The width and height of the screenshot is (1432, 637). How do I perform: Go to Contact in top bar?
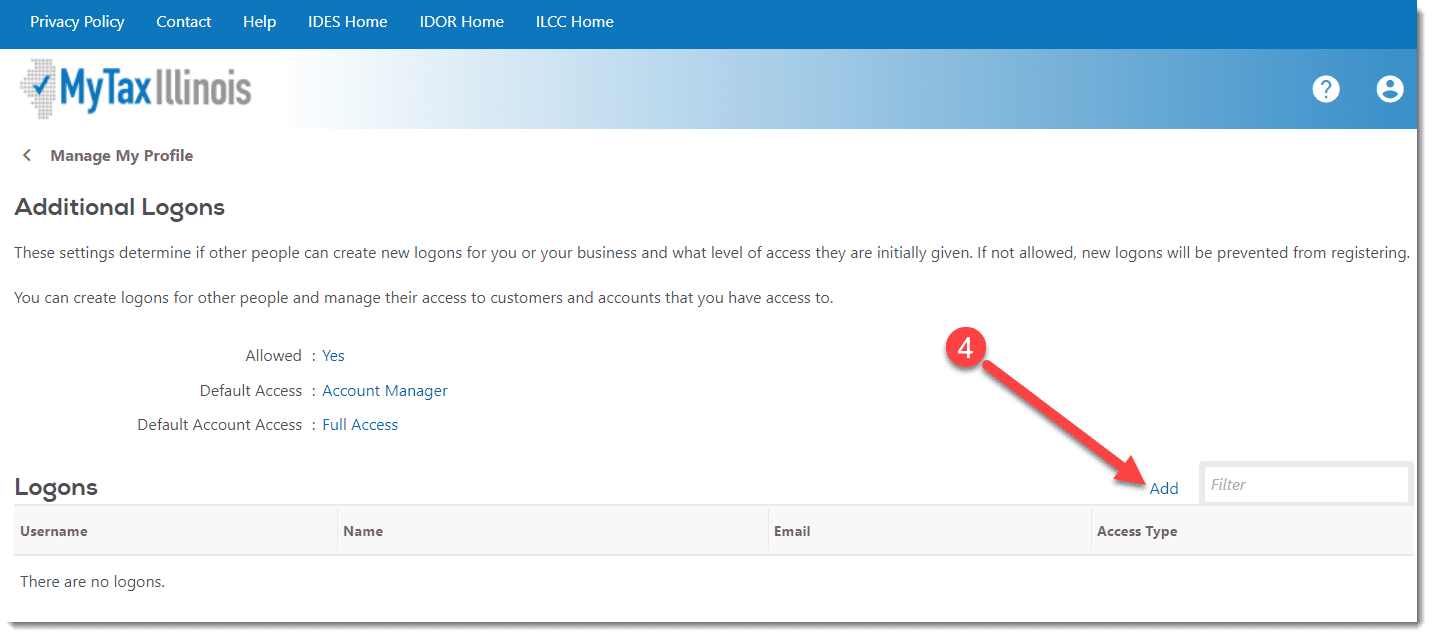pyautogui.click(x=183, y=22)
